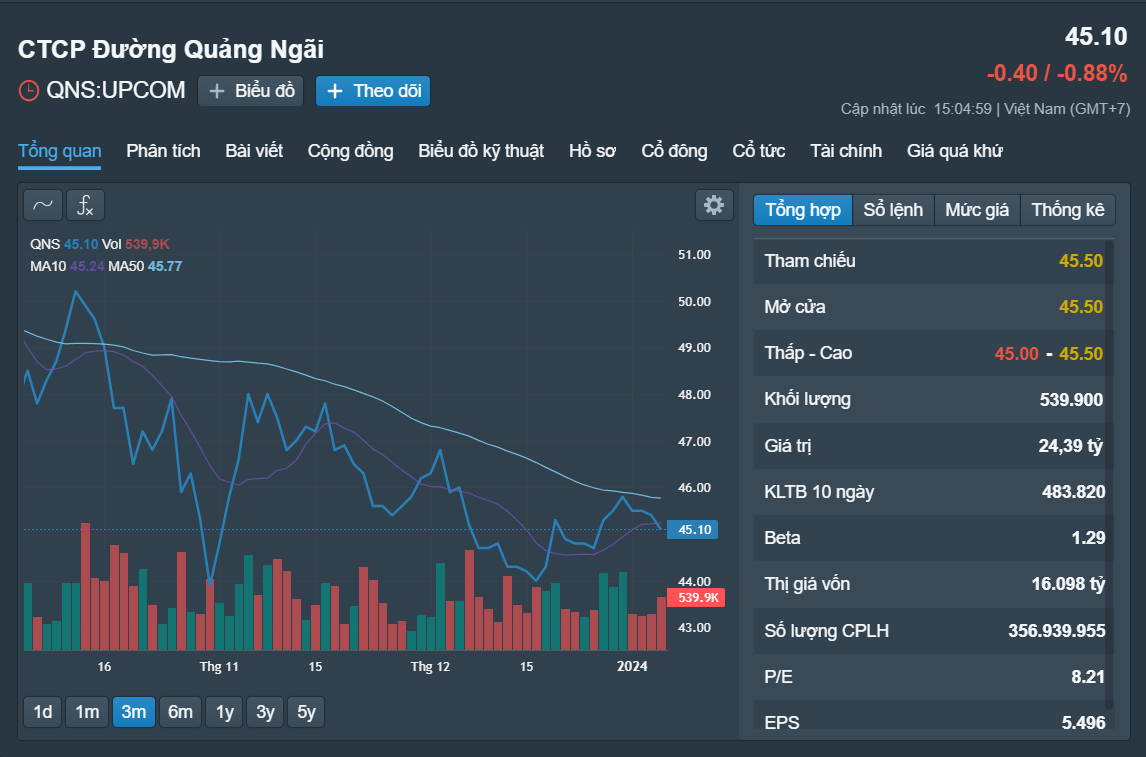Open the Phân tích tab
The image size is (1146, 757).
163,151
